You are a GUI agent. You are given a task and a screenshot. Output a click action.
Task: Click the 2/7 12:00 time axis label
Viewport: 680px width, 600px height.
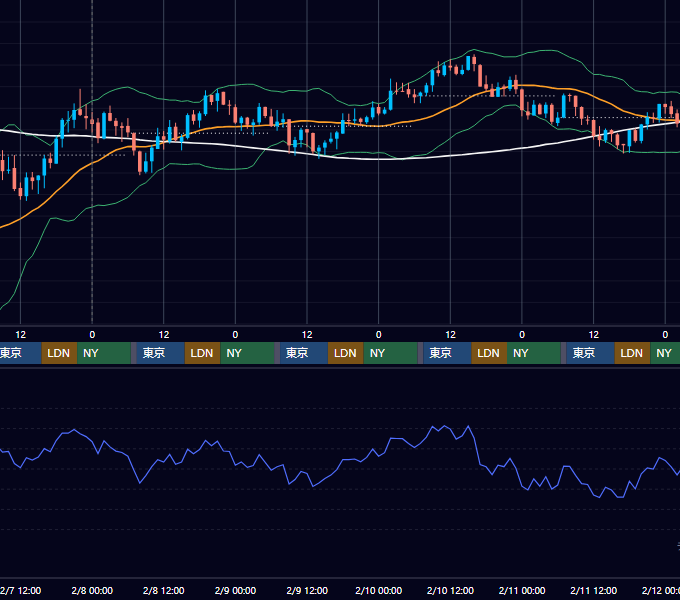[x=20, y=590]
